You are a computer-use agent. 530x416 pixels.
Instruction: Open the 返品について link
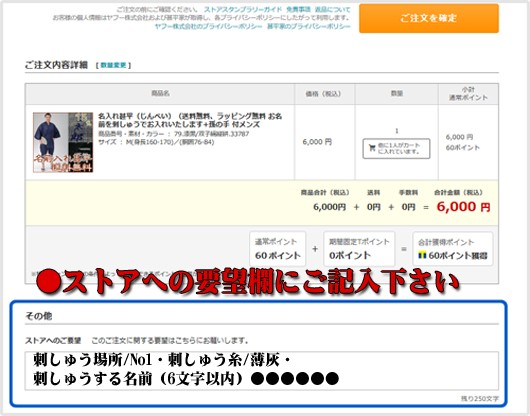pyautogui.click(x=333, y=9)
